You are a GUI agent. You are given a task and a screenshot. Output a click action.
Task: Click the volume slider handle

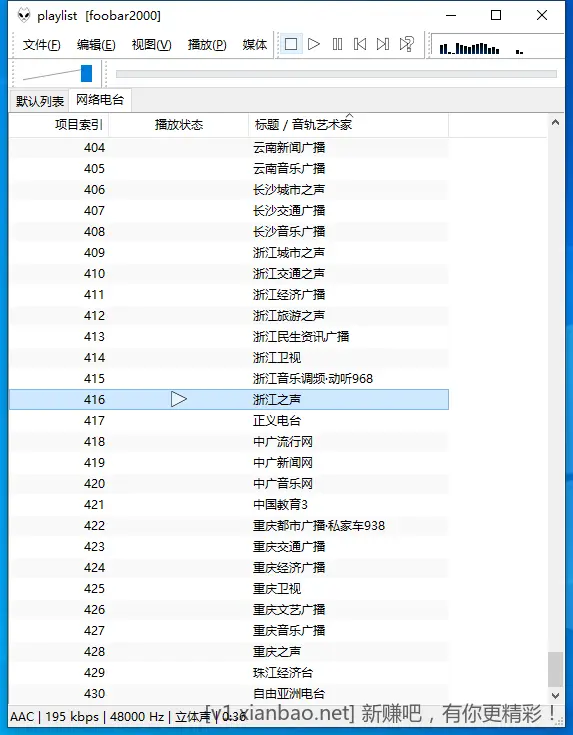click(x=86, y=74)
